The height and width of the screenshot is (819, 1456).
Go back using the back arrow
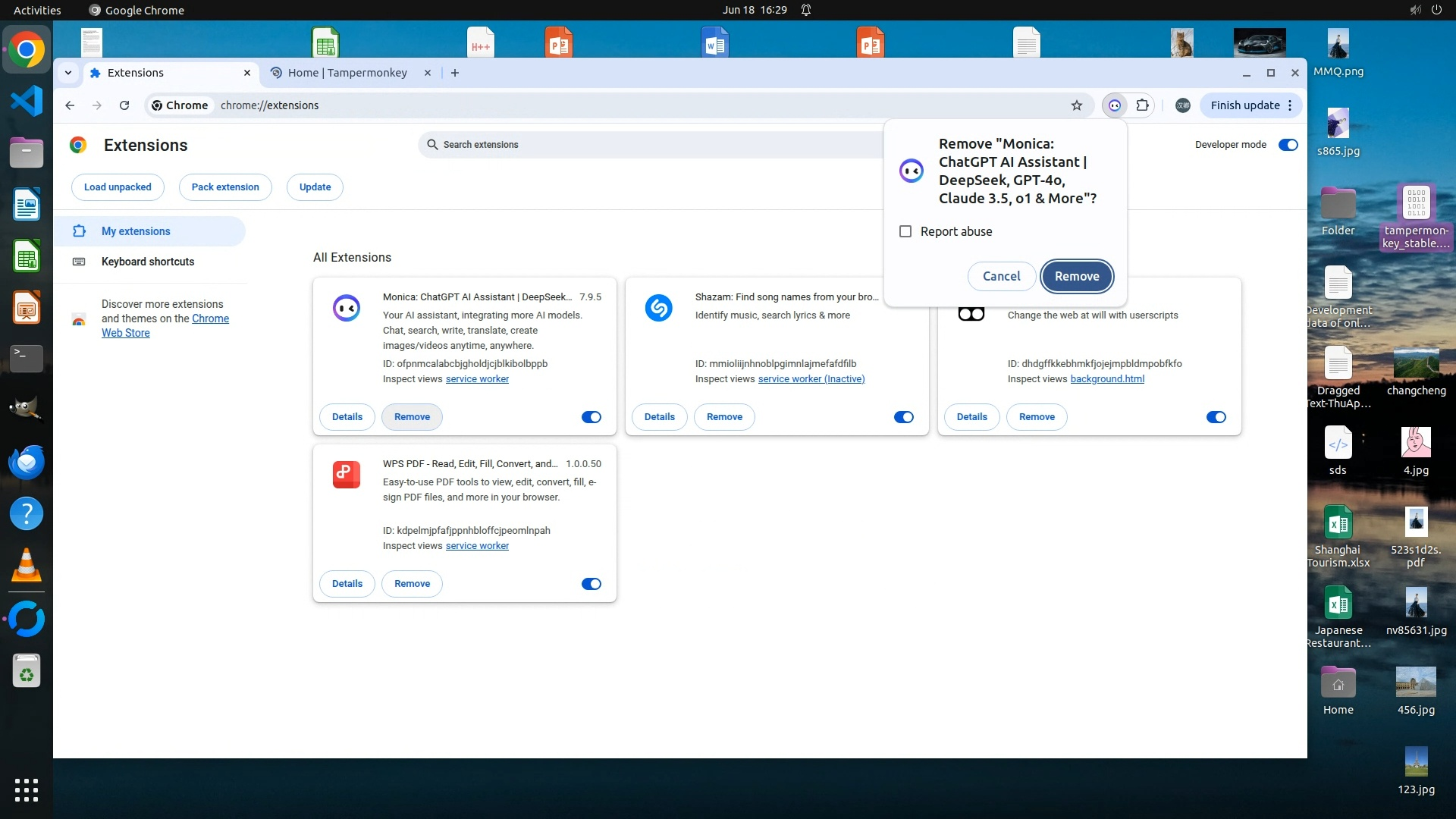(70, 105)
